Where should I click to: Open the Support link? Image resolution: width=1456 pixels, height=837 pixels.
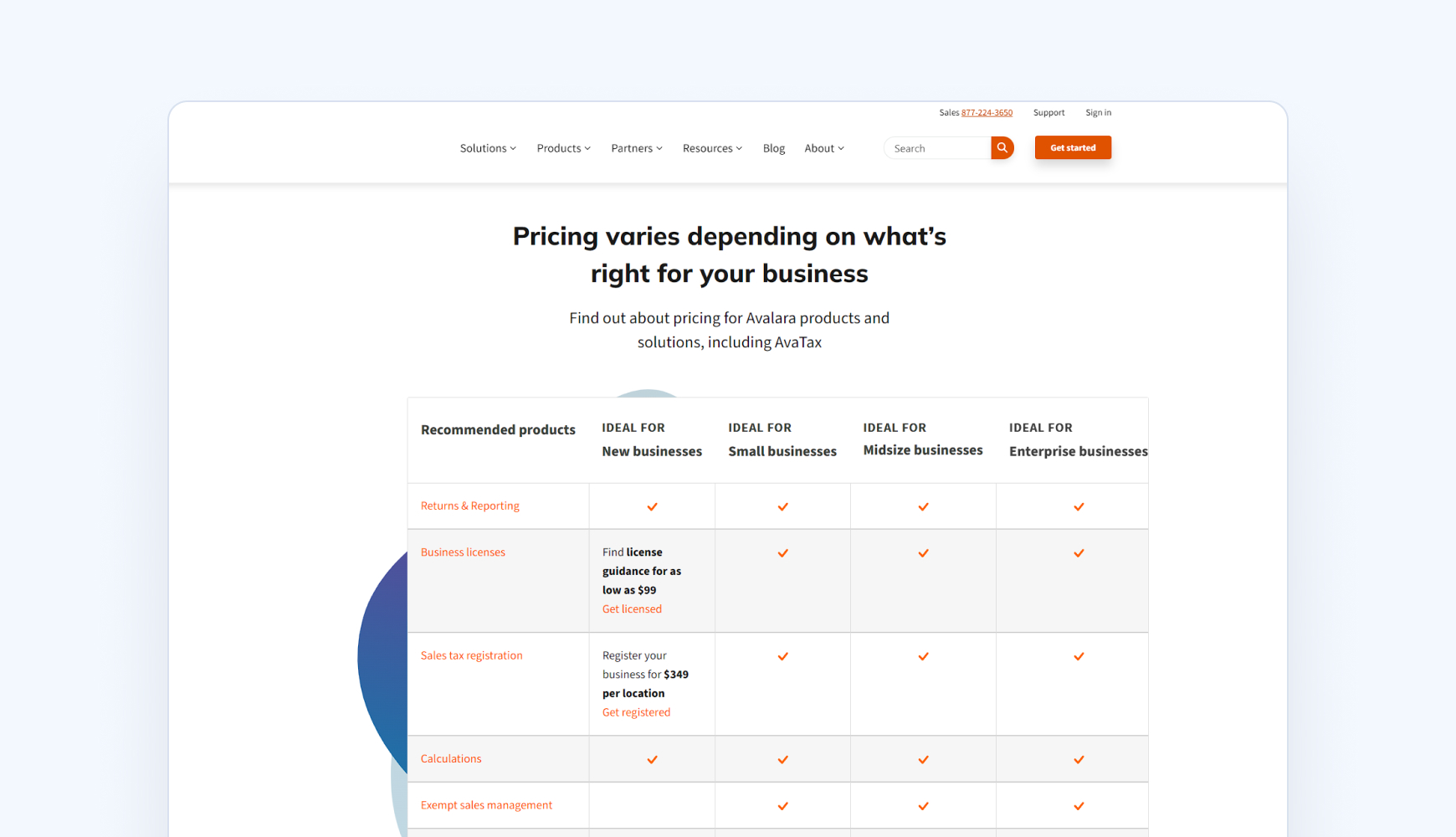[x=1048, y=112]
